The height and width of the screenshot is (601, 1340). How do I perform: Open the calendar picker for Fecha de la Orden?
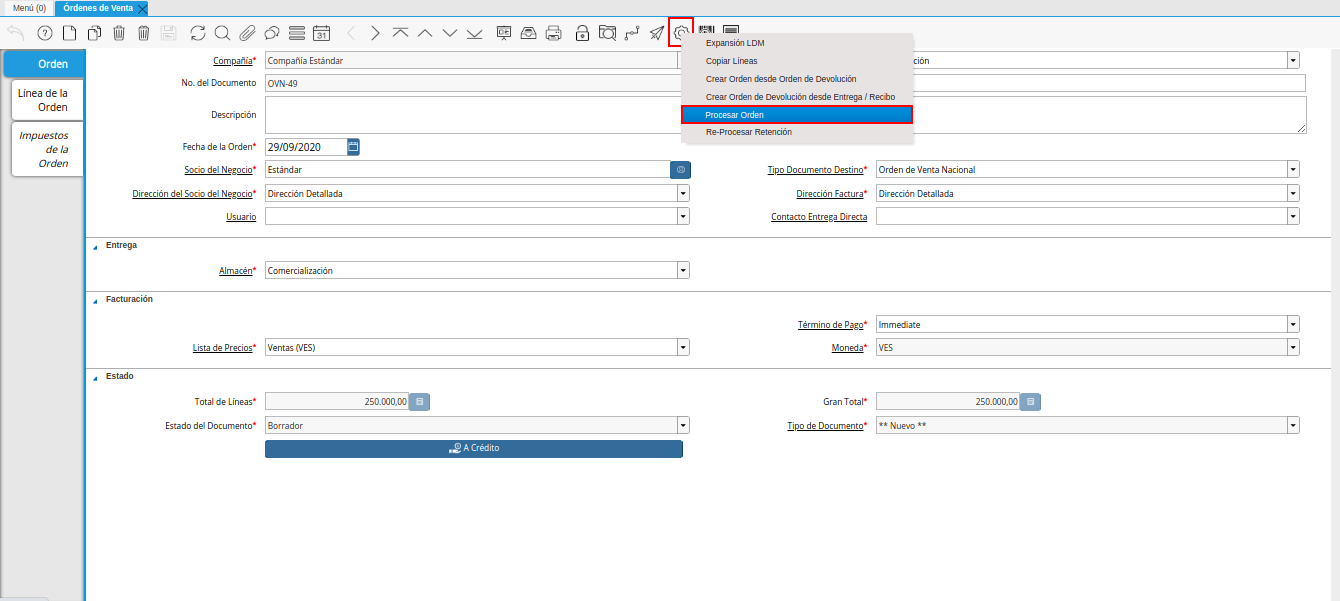pyautogui.click(x=353, y=147)
